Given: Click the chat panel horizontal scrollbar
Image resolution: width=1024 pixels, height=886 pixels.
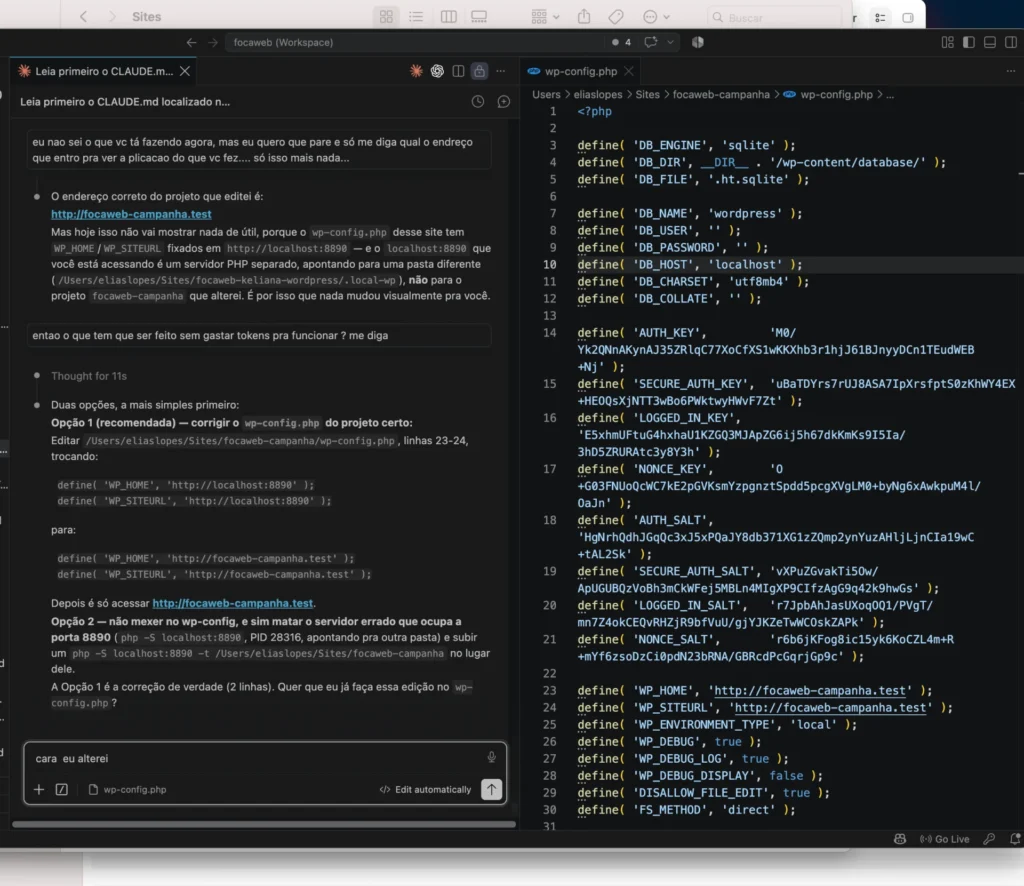Looking at the screenshot, I should coord(264,824).
